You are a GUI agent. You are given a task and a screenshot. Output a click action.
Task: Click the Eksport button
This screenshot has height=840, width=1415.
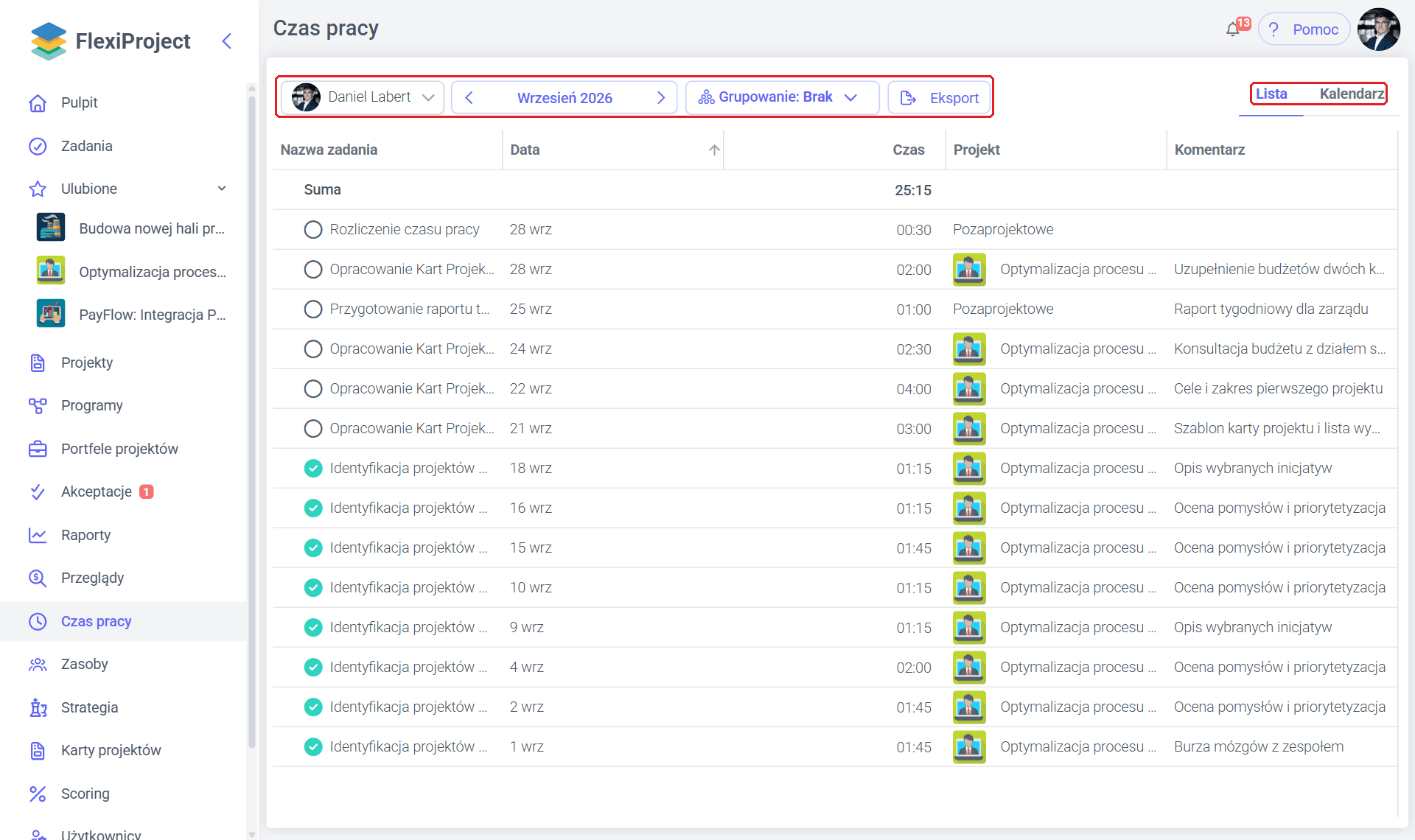pyautogui.click(x=939, y=97)
